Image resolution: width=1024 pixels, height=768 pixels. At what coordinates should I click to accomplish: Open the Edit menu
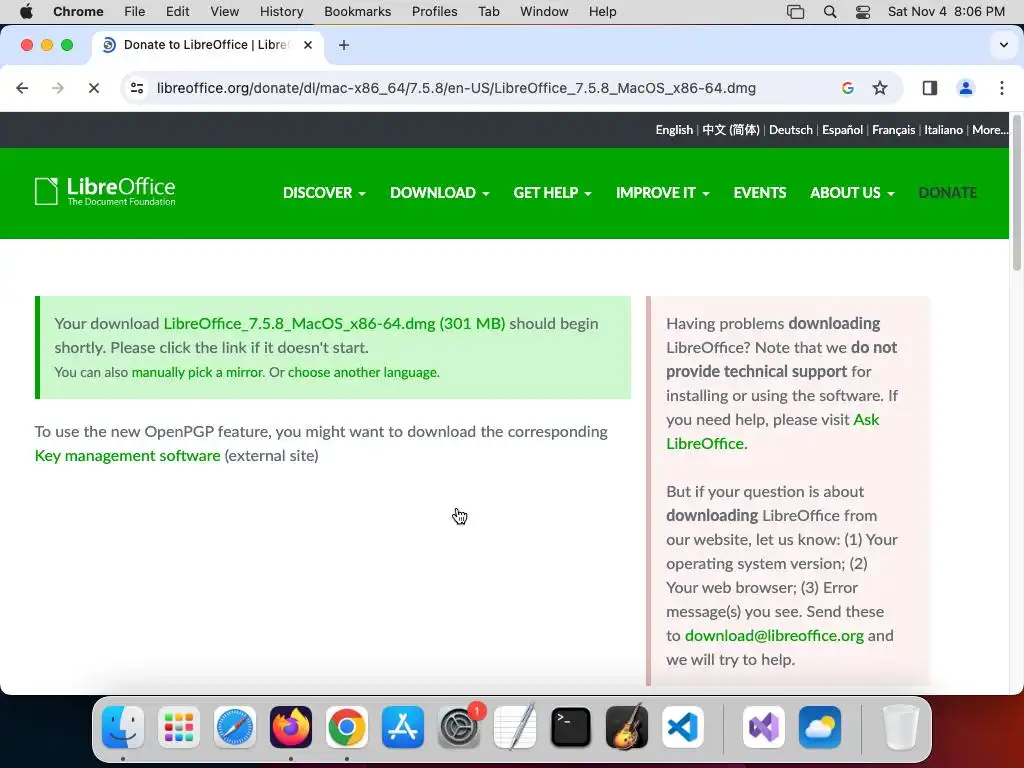177,12
